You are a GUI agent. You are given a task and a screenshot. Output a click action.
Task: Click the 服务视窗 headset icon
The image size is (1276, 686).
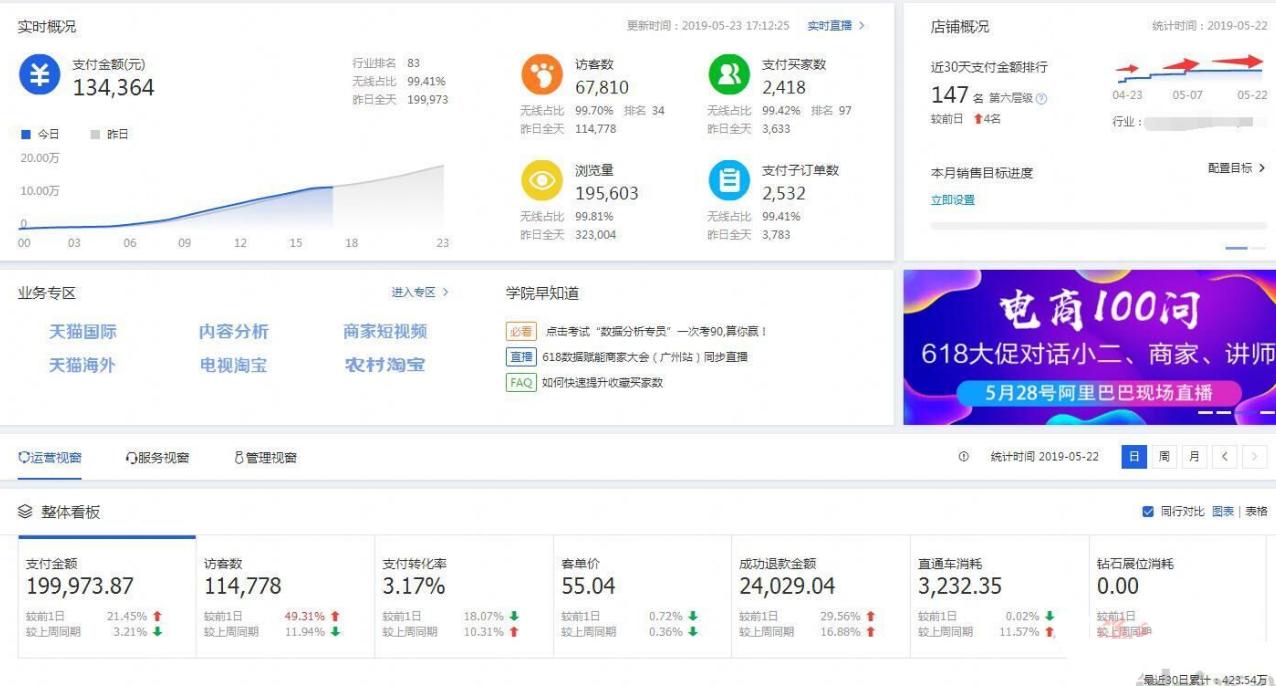pos(130,457)
